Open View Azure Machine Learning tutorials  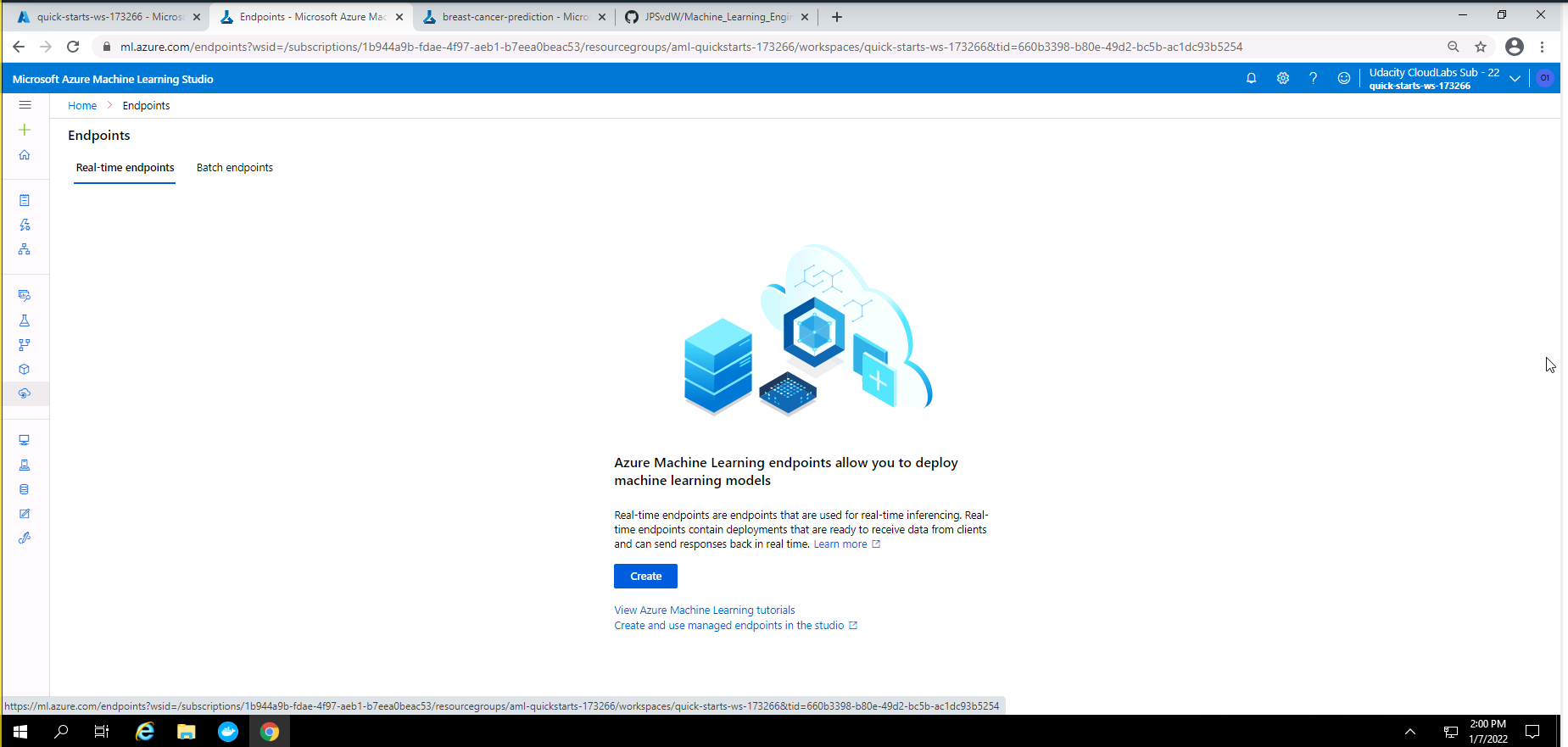coord(705,610)
